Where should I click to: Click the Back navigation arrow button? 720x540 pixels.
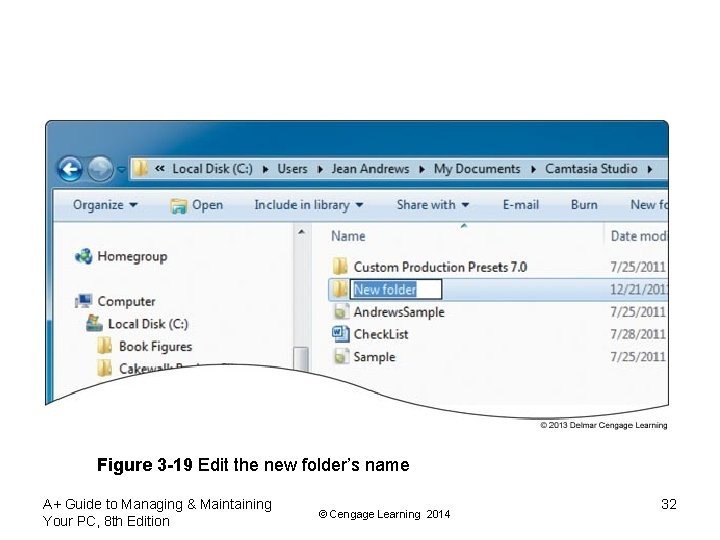pyautogui.click(x=70, y=169)
